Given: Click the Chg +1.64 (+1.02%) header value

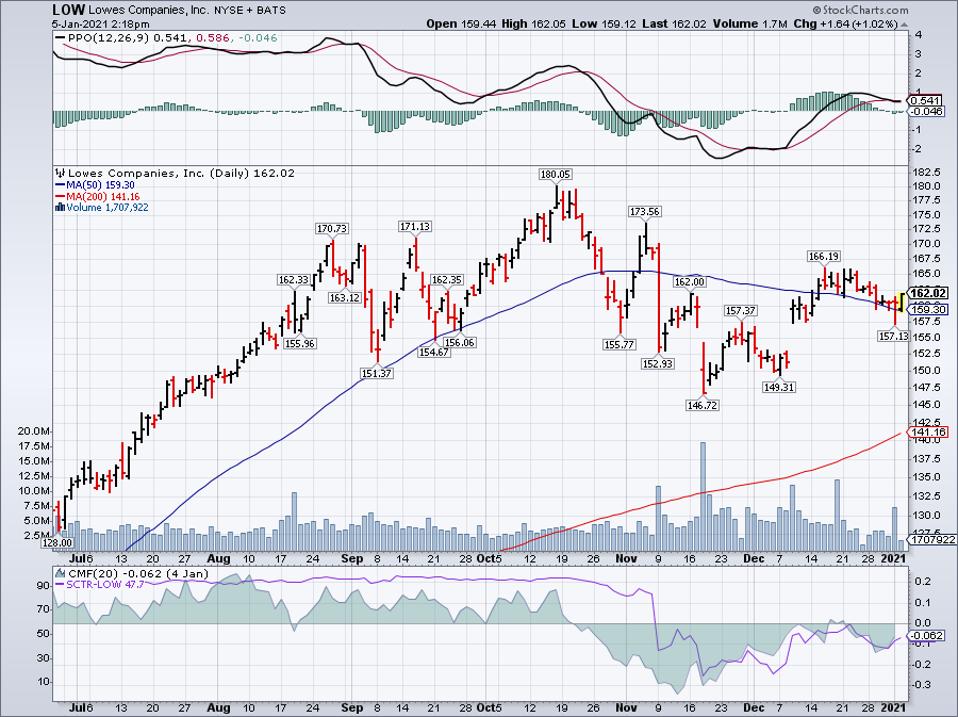Looking at the screenshot, I should pyautogui.click(x=845, y=24).
